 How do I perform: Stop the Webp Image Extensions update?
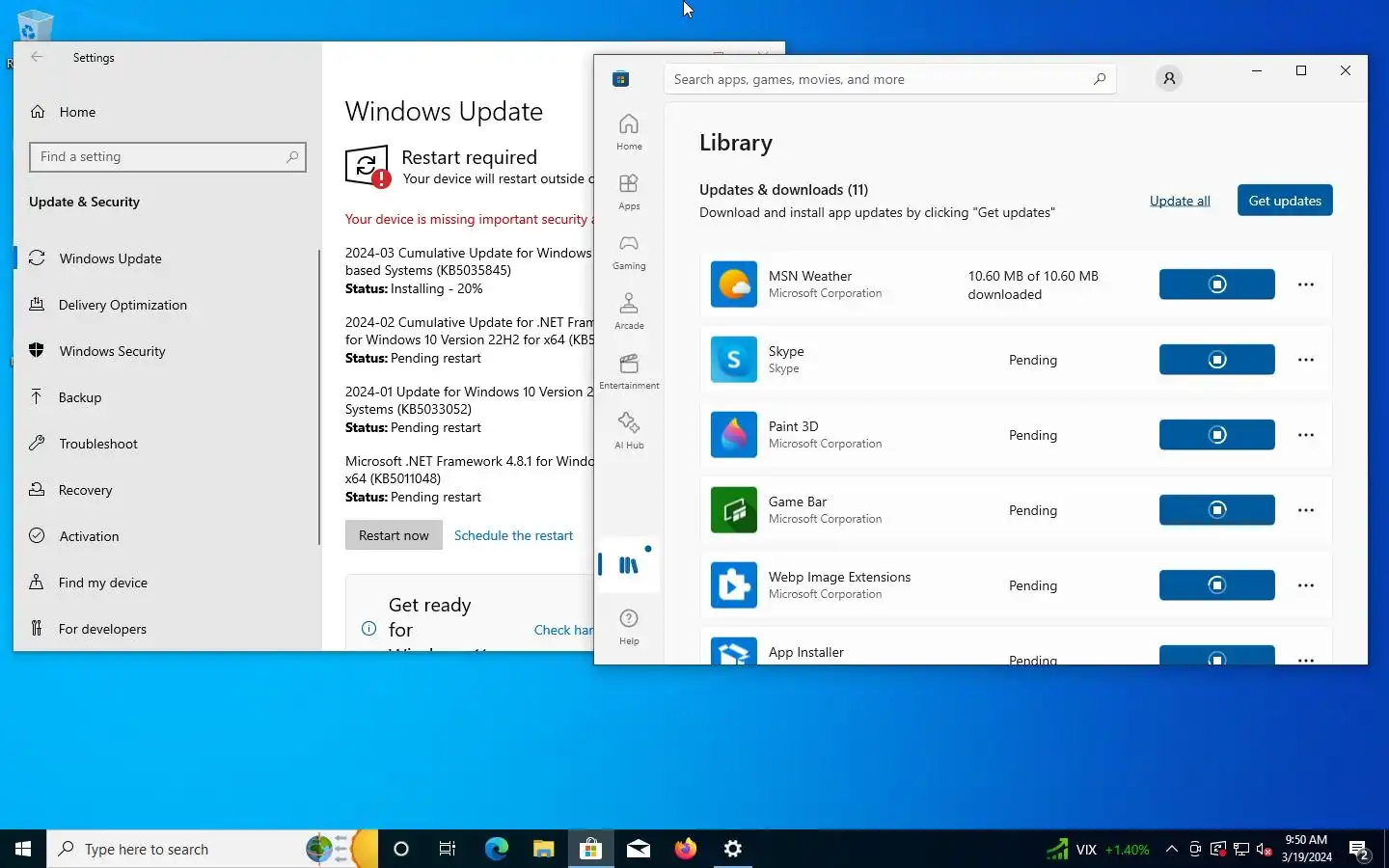[x=1217, y=585]
